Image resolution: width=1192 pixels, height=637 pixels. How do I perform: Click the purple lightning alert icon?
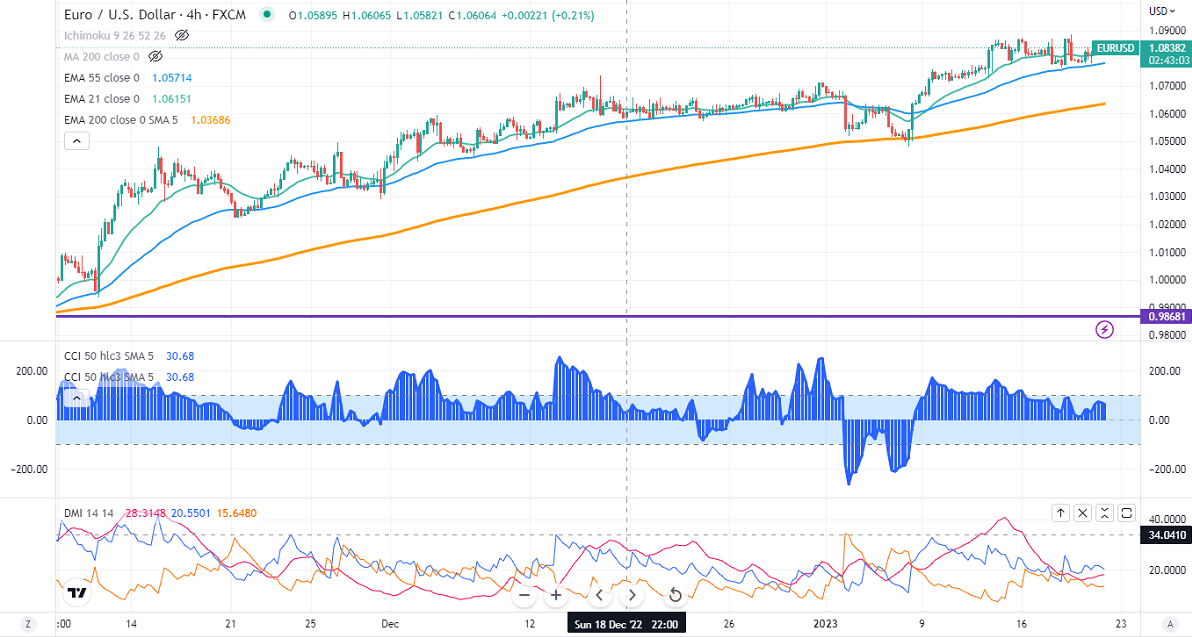coord(1105,329)
